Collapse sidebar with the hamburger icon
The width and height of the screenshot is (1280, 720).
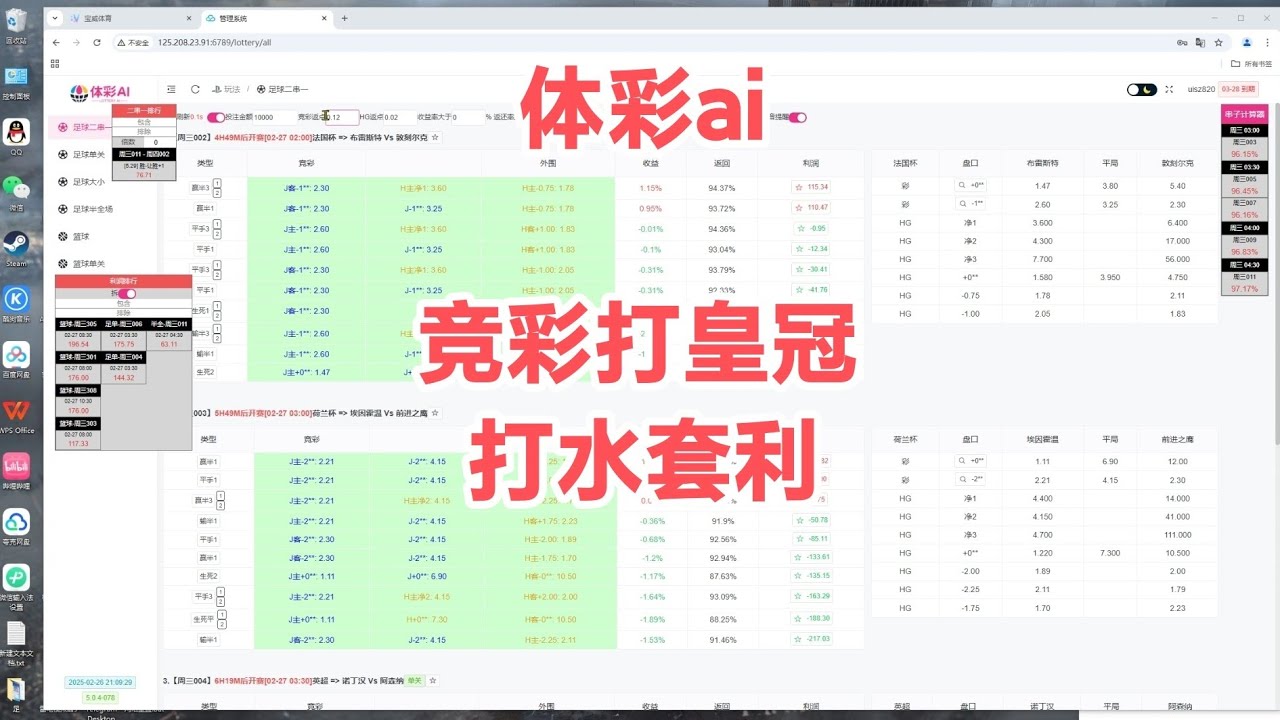[171, 89]
